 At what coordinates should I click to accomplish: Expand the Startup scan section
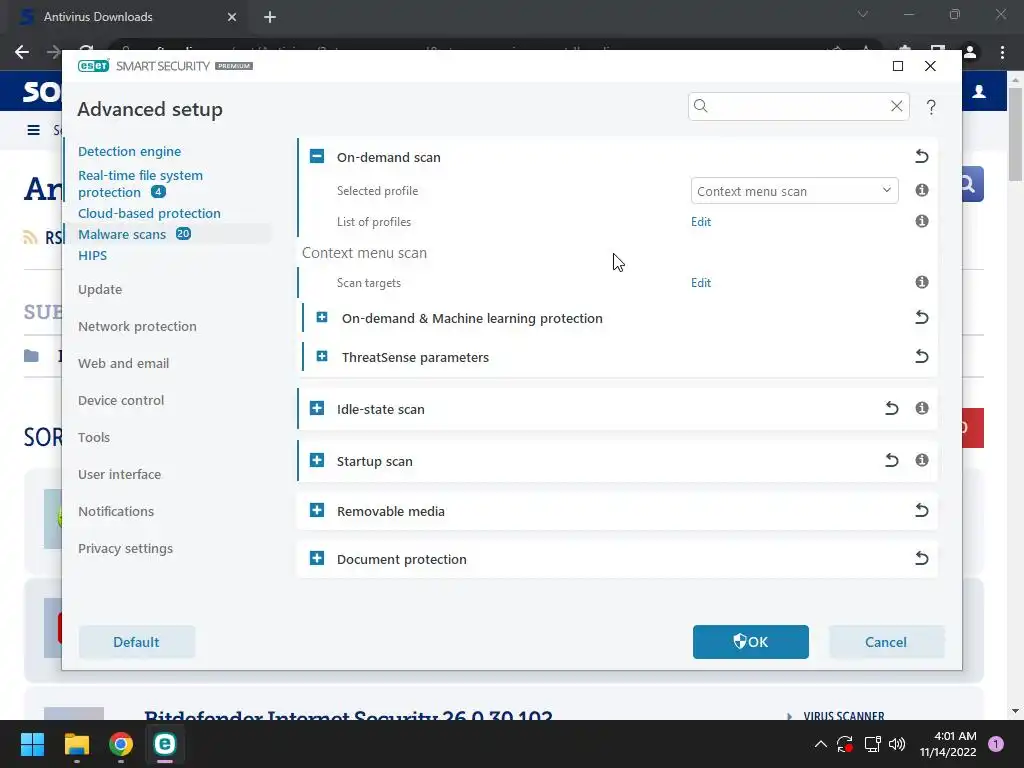[317, 460]
